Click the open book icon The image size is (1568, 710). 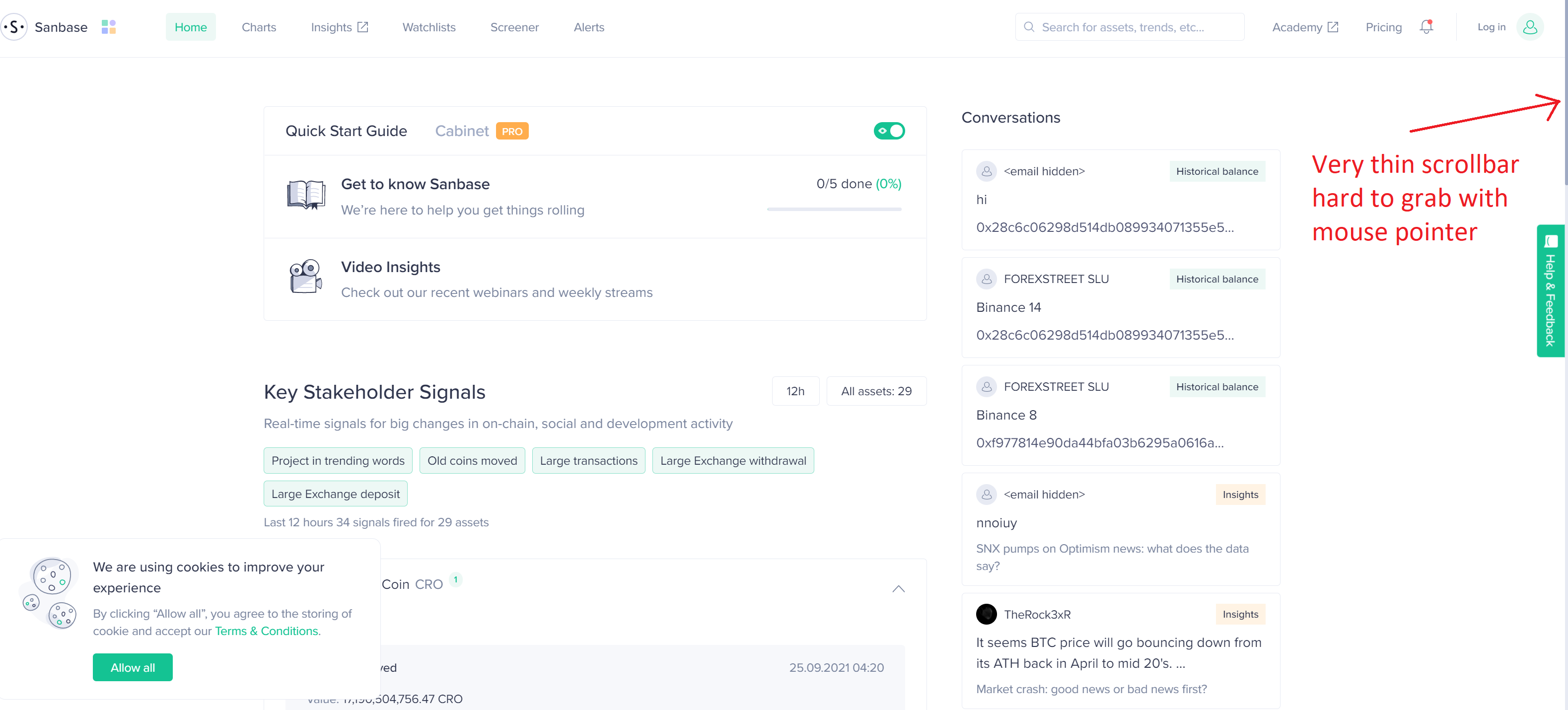[x=306, y=195]
